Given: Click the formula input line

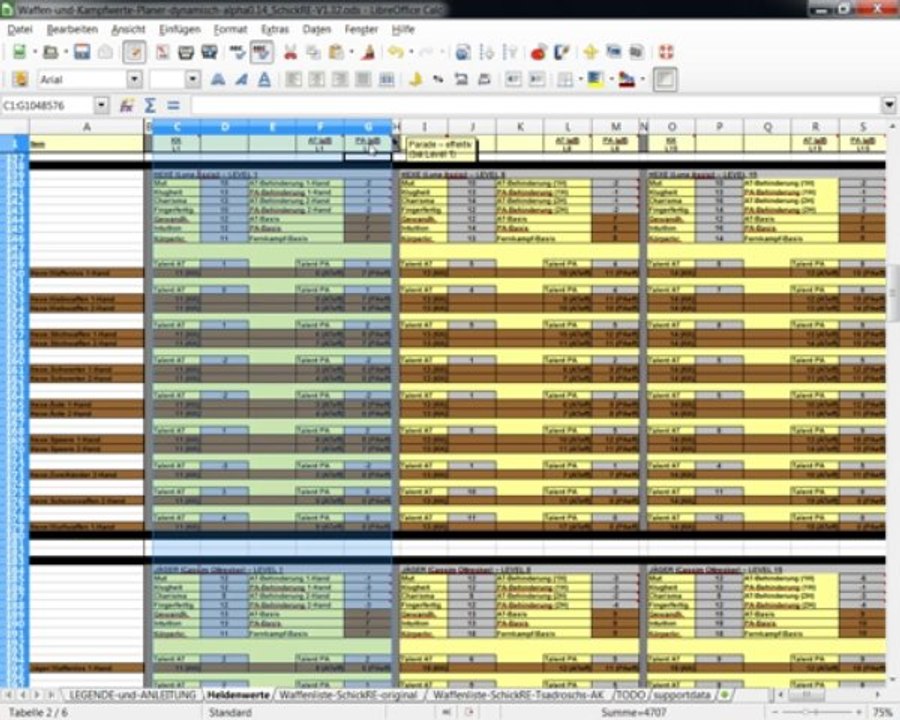Looking at the screenshot, I should coord(537,105).
